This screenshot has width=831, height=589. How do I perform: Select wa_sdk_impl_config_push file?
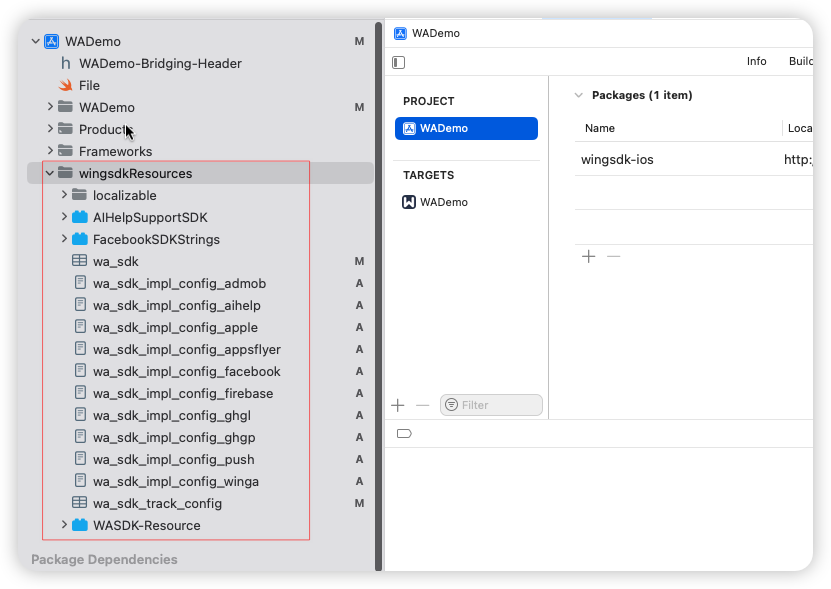point(173,459)
